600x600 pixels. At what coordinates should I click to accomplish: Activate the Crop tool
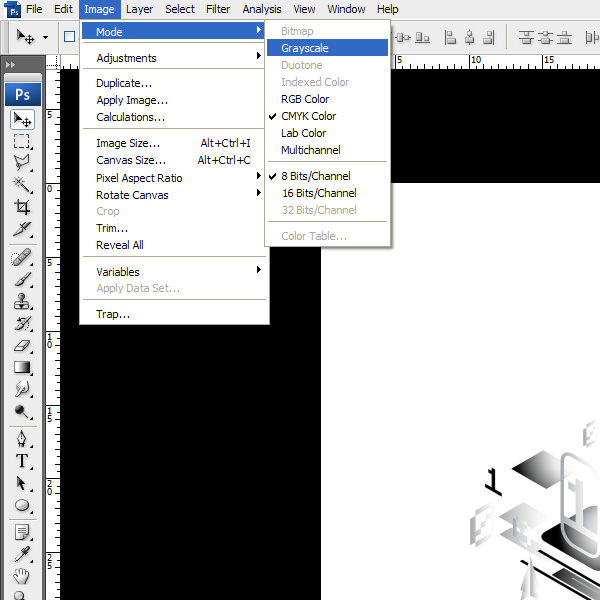pos(22,208)
